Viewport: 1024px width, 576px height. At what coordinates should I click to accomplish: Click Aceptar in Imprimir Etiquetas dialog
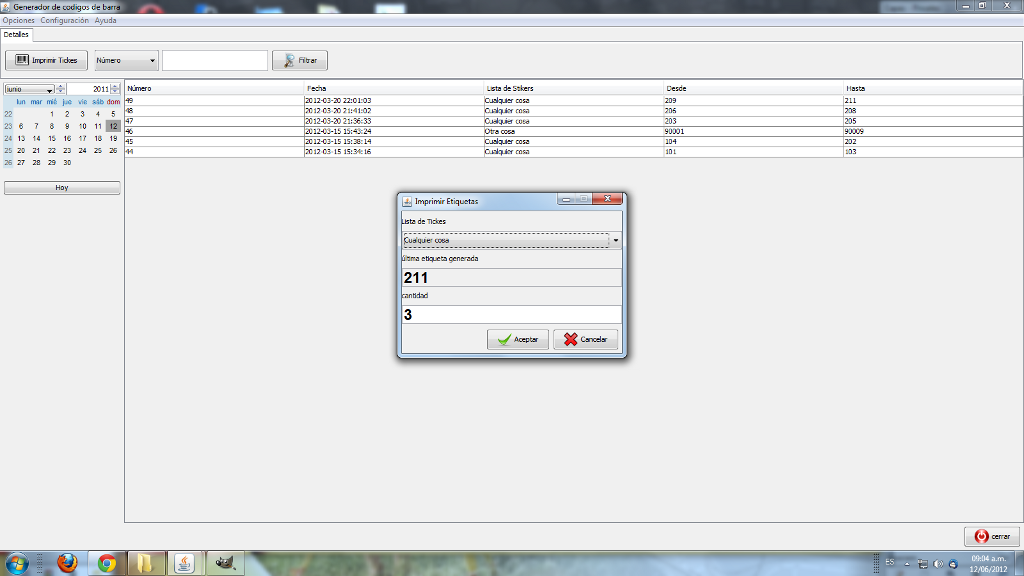(x=518, y=340)
